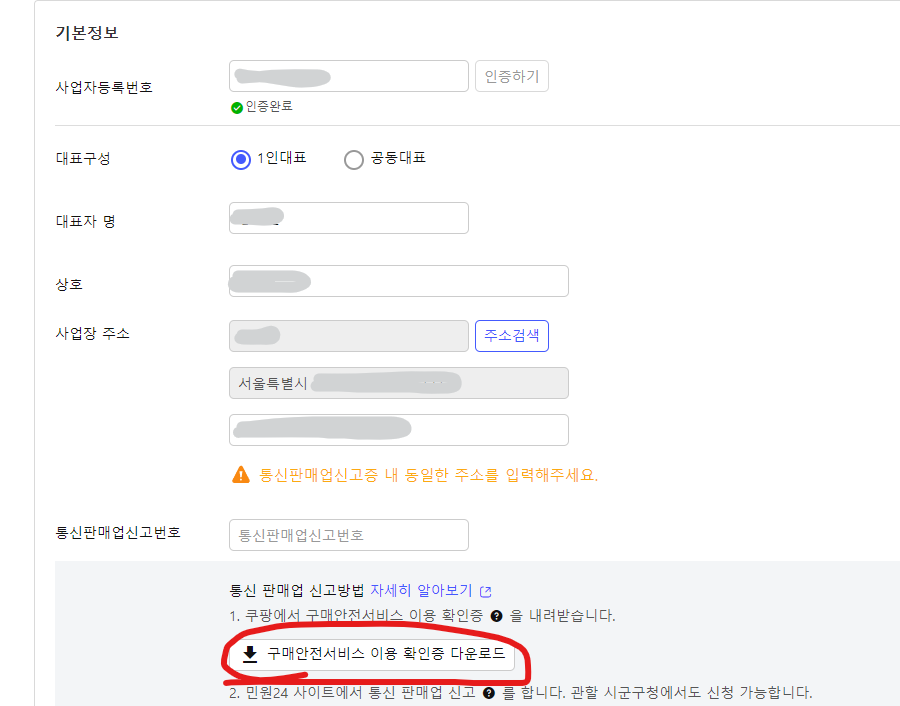
Task: Select the 공동대표 radio option
Action: (x=353, y=159)
